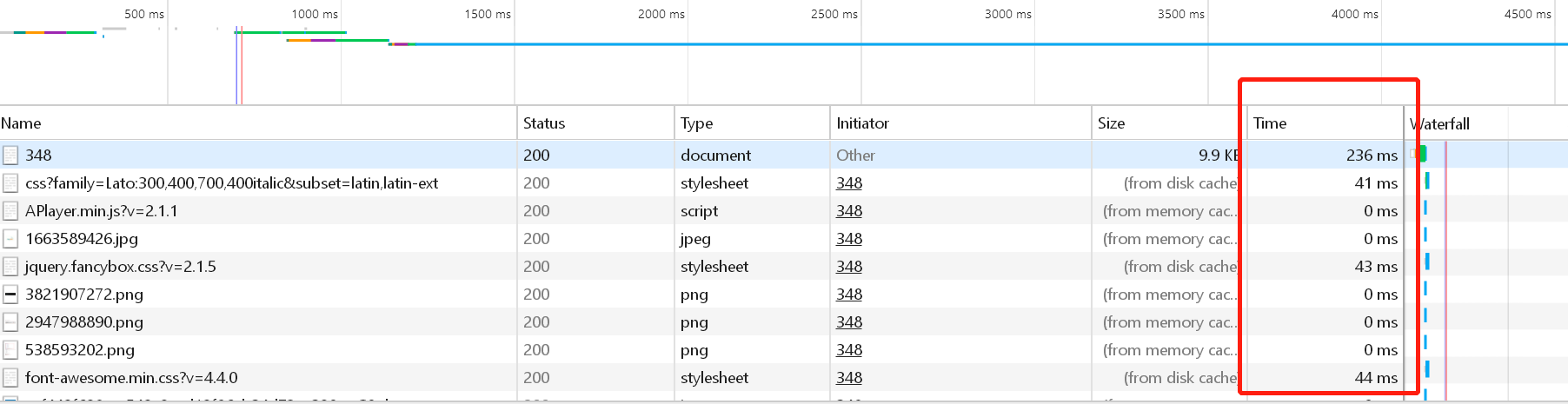Sort by the Status column header

pos(596,123)
